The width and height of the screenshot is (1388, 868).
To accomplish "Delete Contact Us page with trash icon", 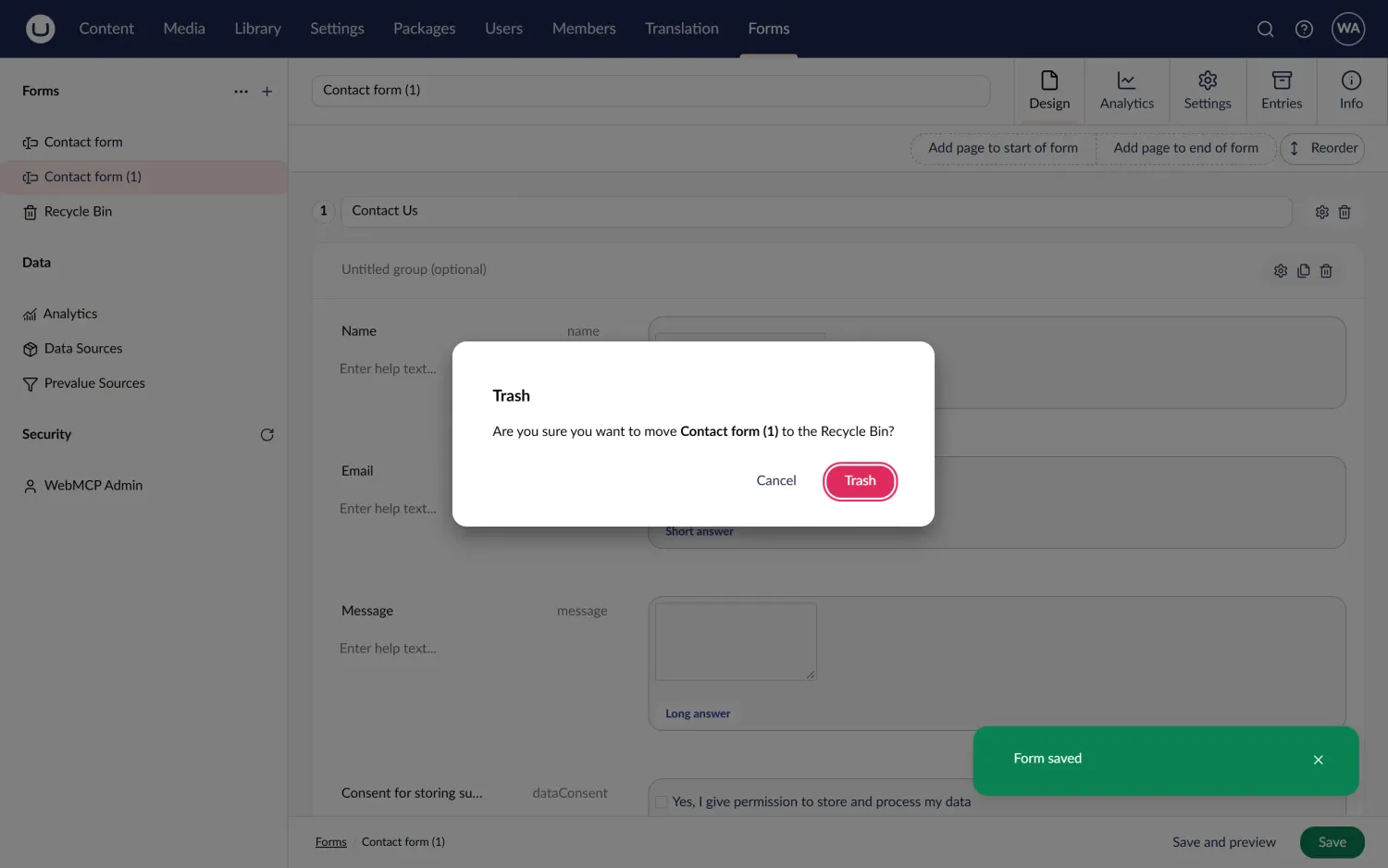I will 1345,212.
